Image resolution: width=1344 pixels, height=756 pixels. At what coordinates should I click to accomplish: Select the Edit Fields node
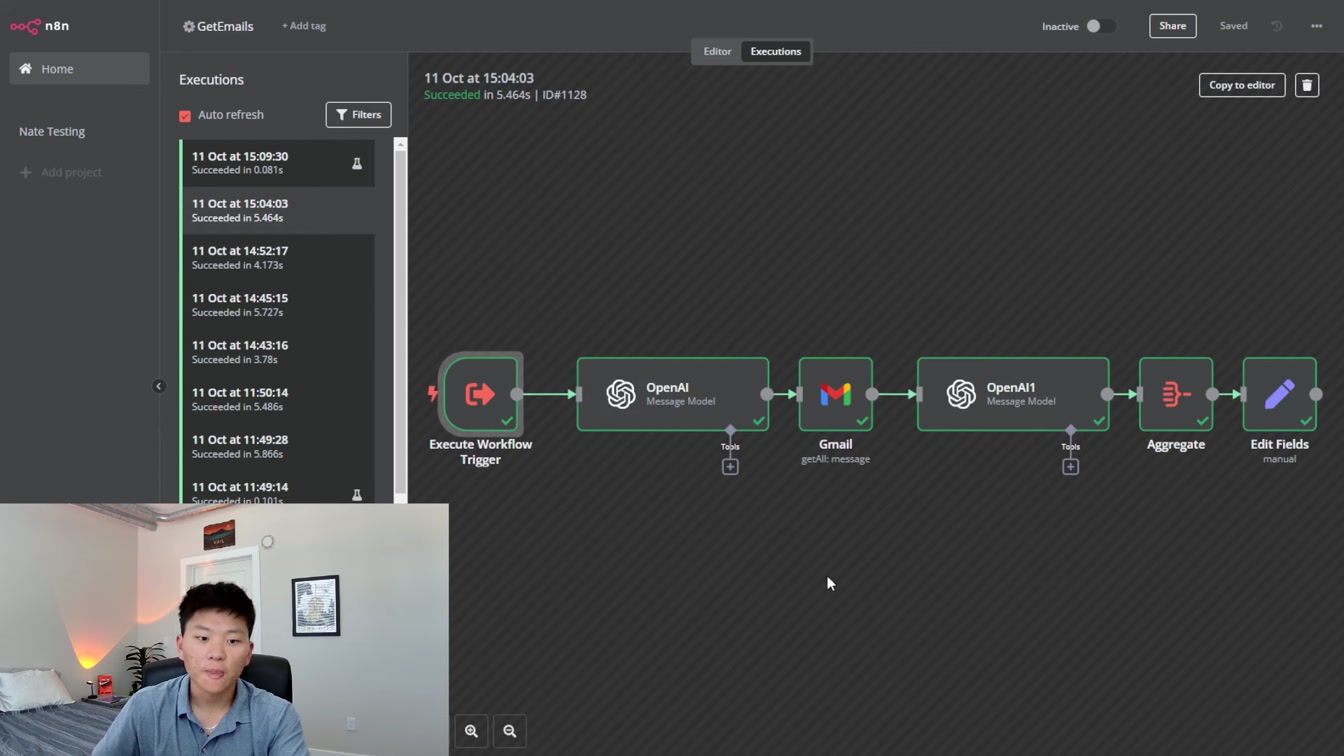coord(1280,394)
